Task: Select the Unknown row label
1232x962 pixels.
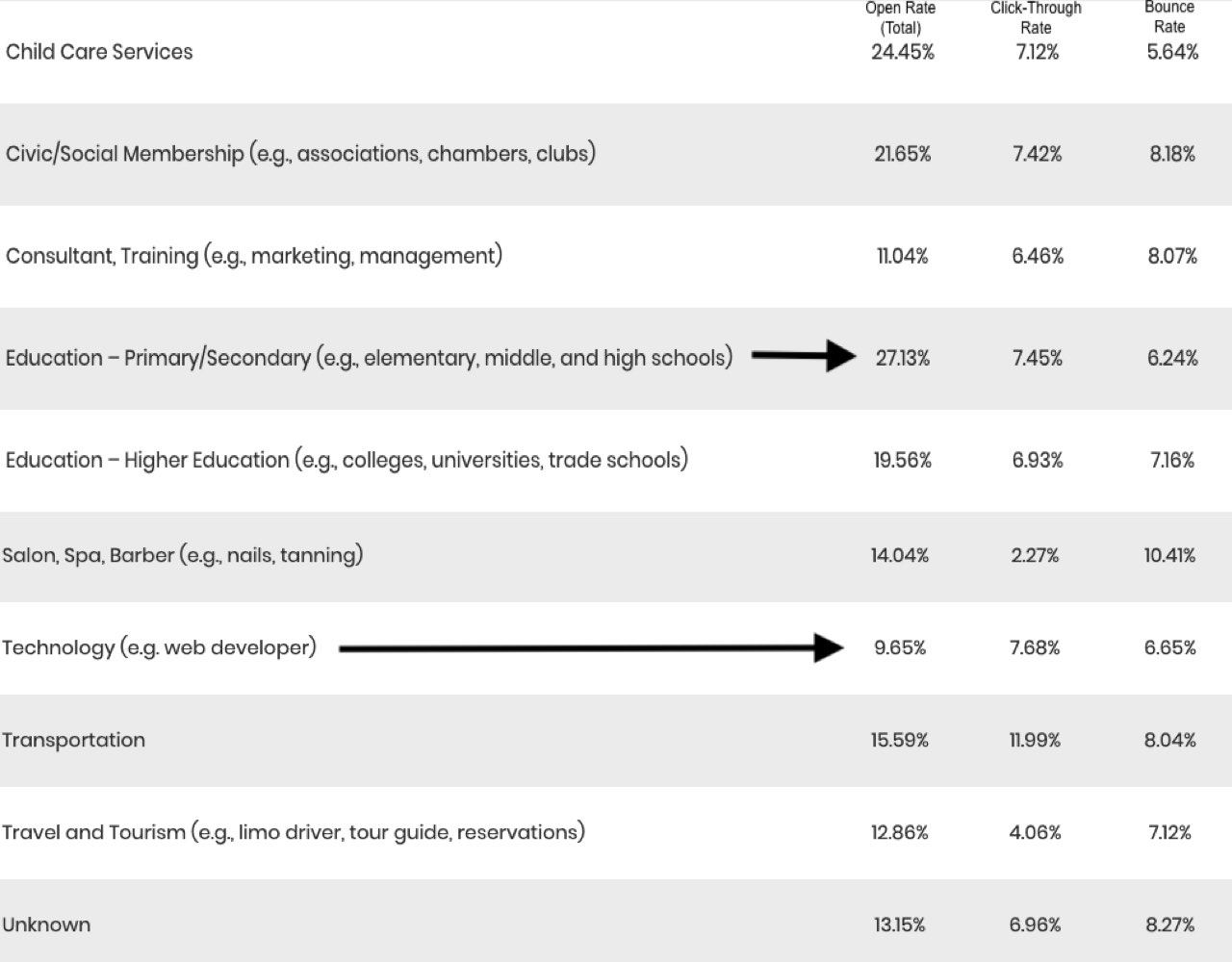Action: tap(46, 924)
